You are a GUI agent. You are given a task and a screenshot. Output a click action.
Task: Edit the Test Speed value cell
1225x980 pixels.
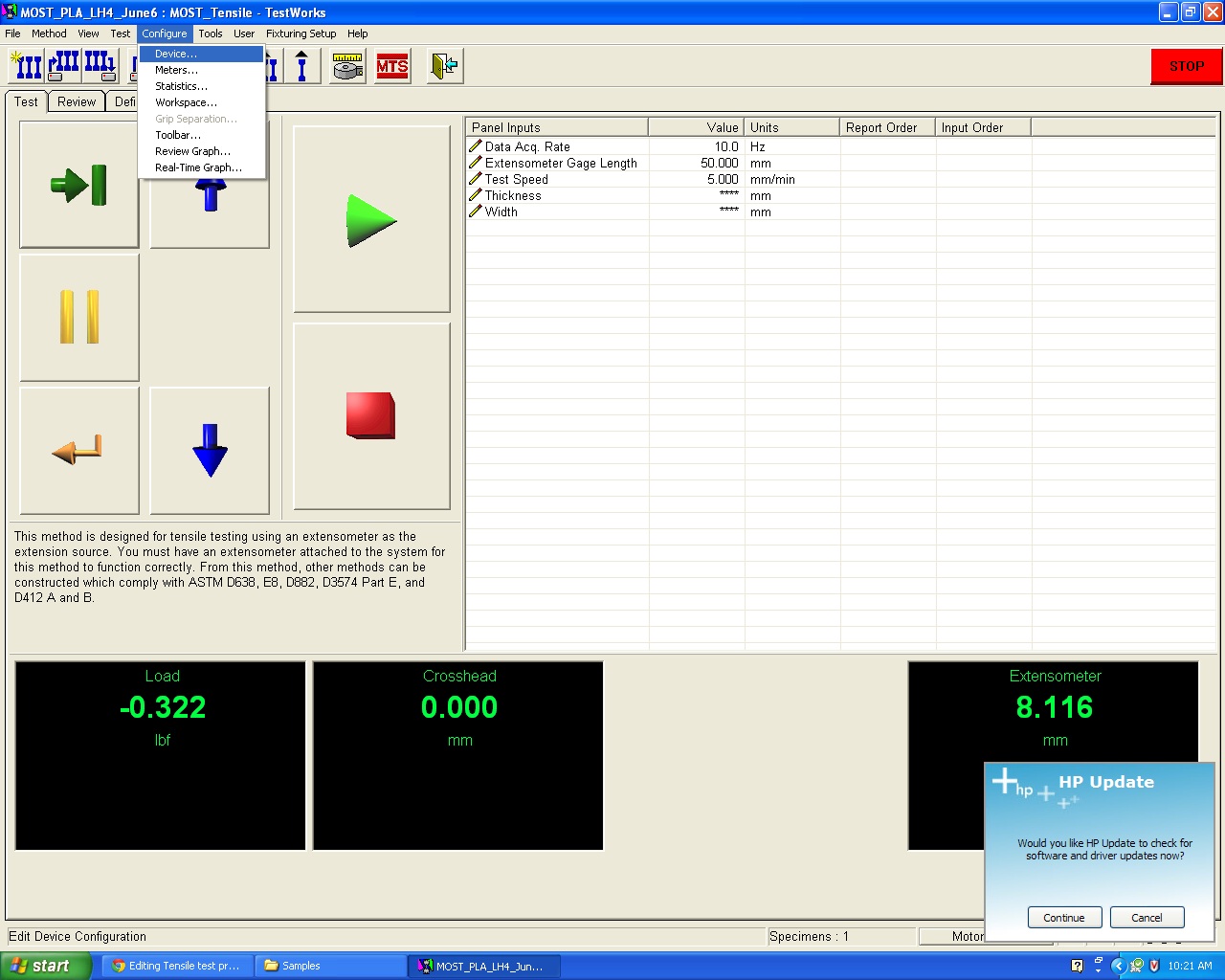click(x=697, y=180)
